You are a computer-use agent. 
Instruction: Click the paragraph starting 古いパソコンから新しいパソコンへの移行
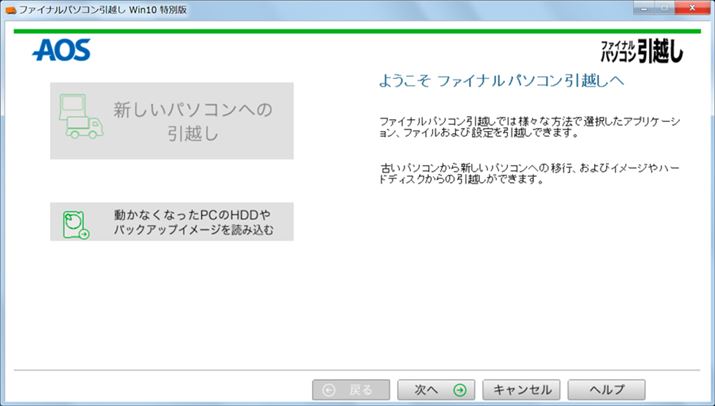529,173
